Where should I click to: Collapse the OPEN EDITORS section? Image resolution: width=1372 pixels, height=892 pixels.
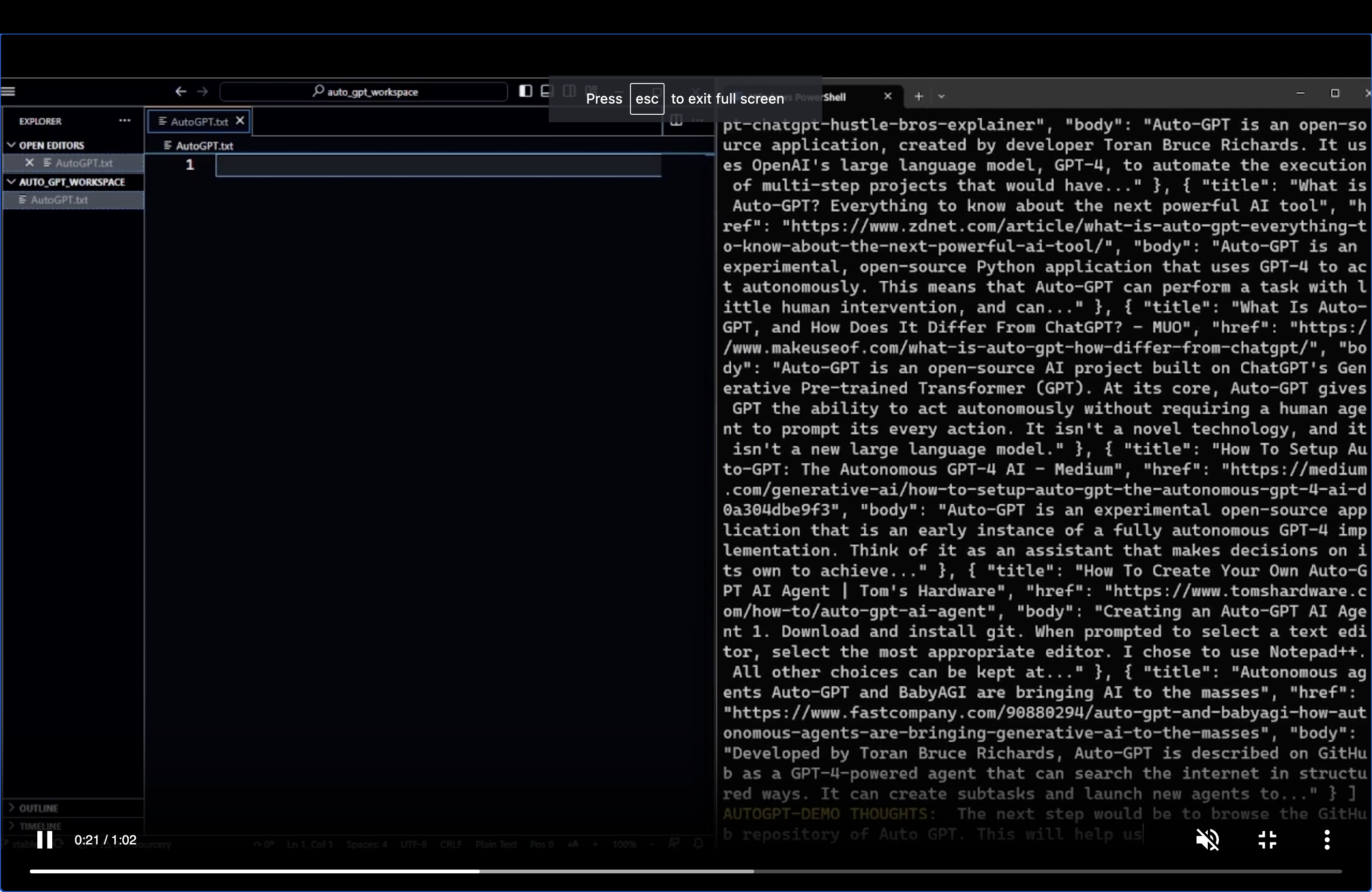click(x=11, y=145)
